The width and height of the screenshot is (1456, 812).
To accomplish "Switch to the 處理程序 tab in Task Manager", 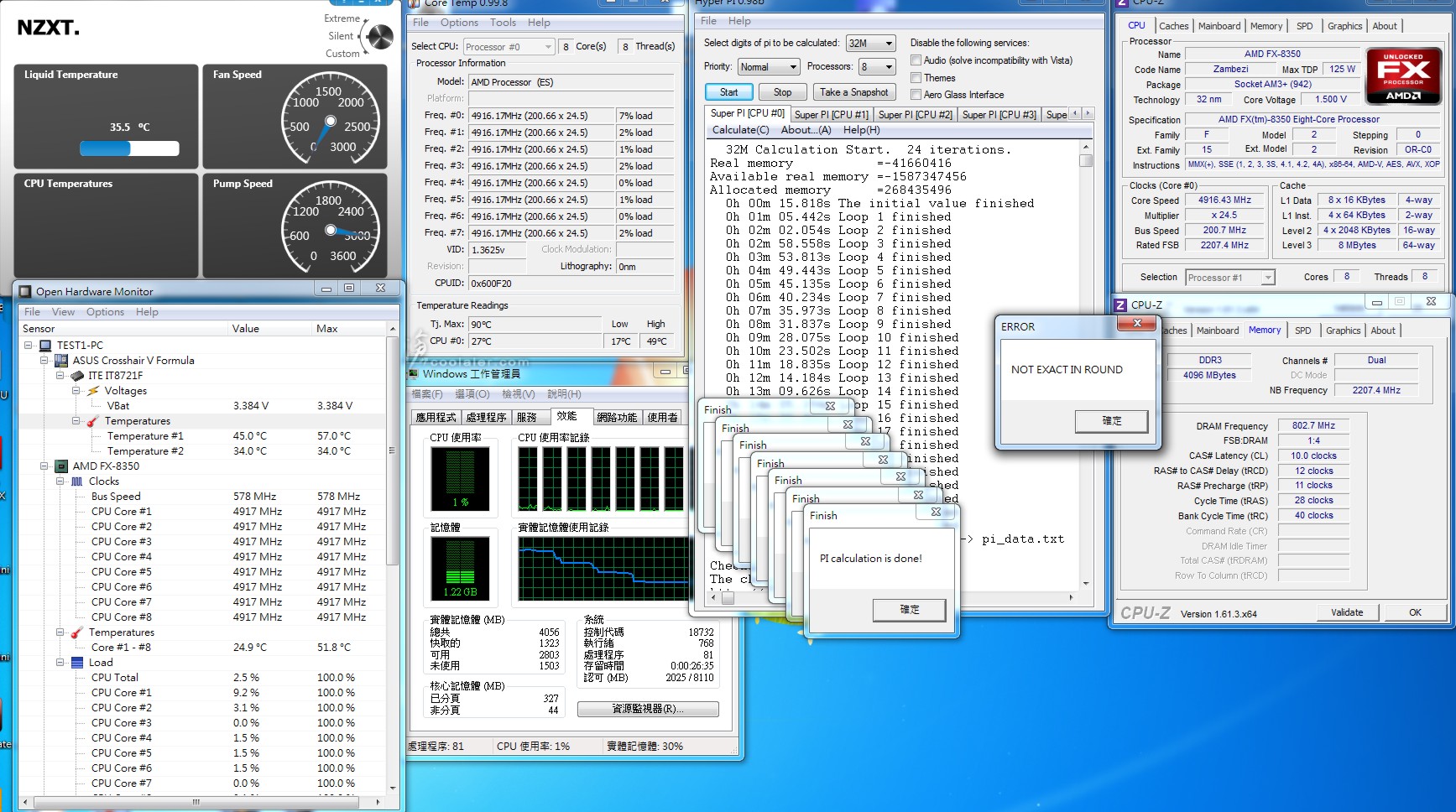I will pos(486,417).
